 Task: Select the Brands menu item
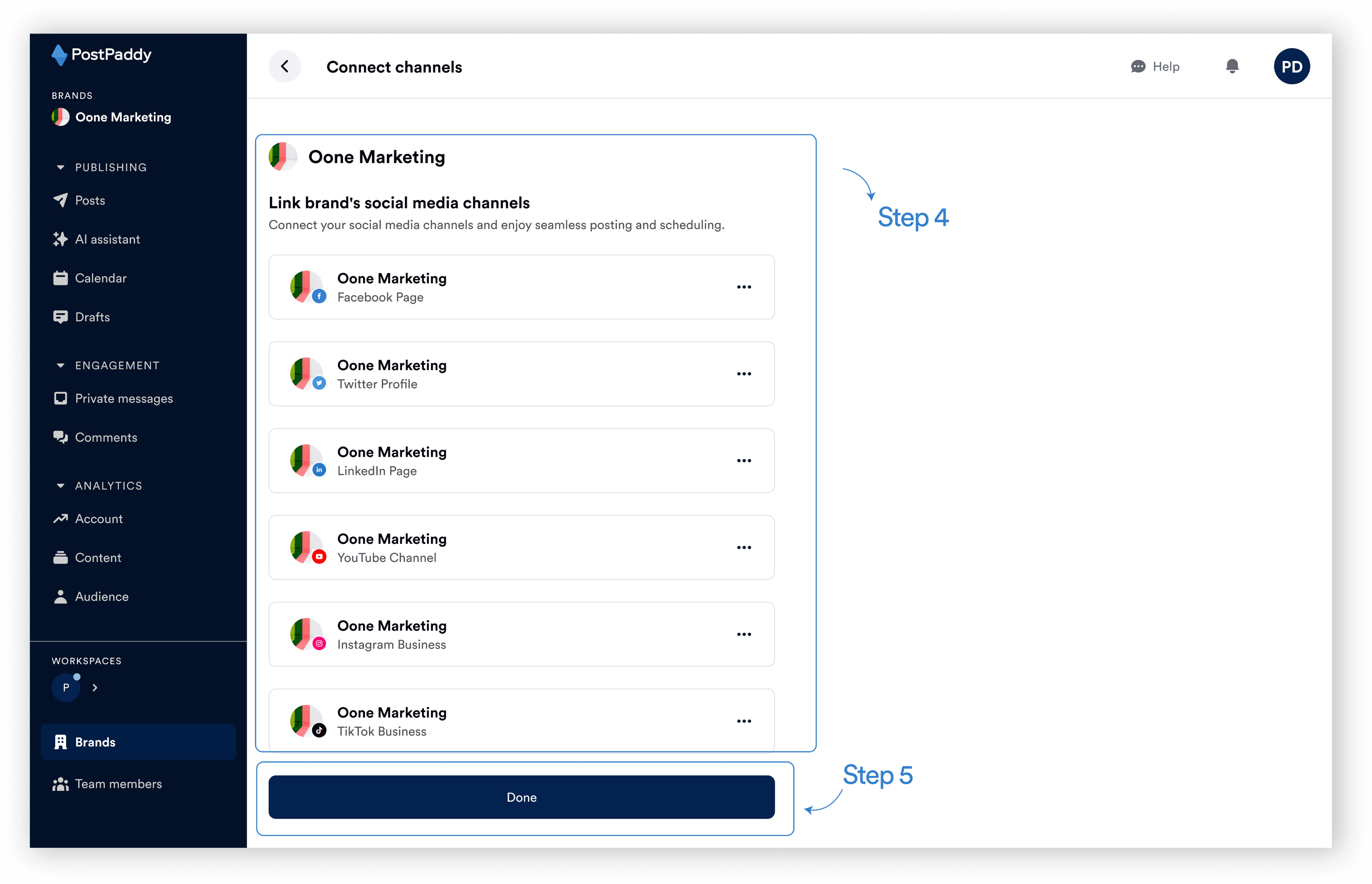point(138,742)
